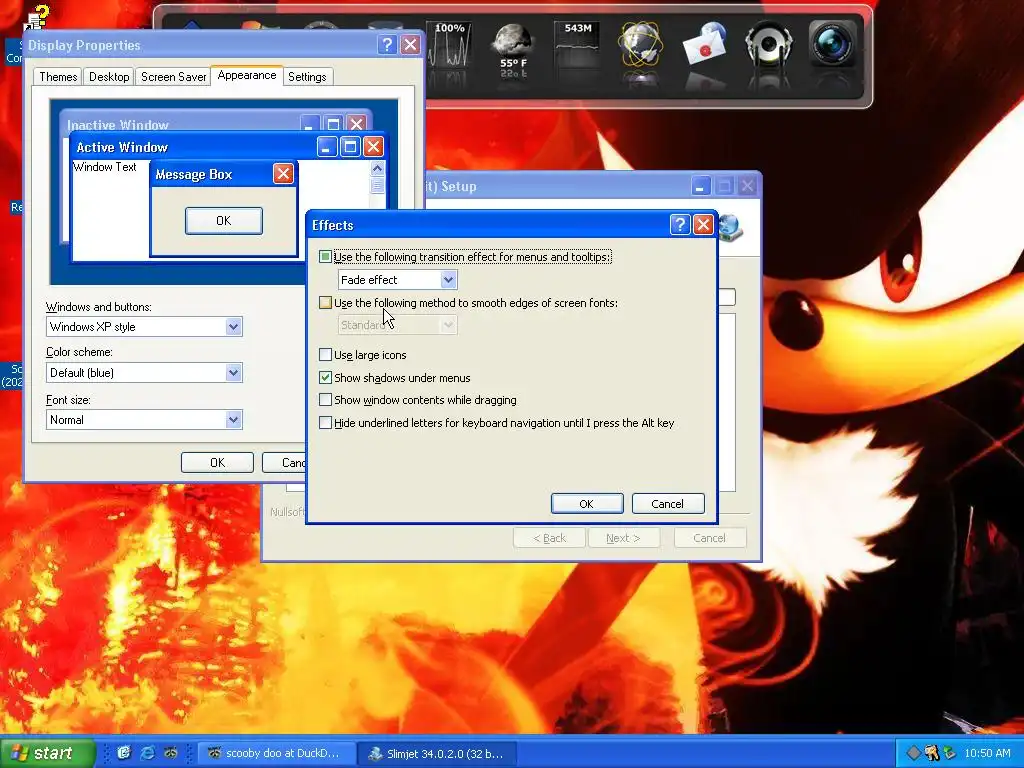Open the CPU usage meter in the dock
1024x768 pixels.
click(449, 44)
